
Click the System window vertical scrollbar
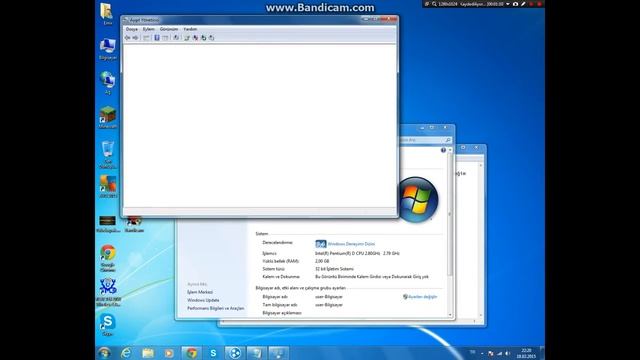coord(450,215)
